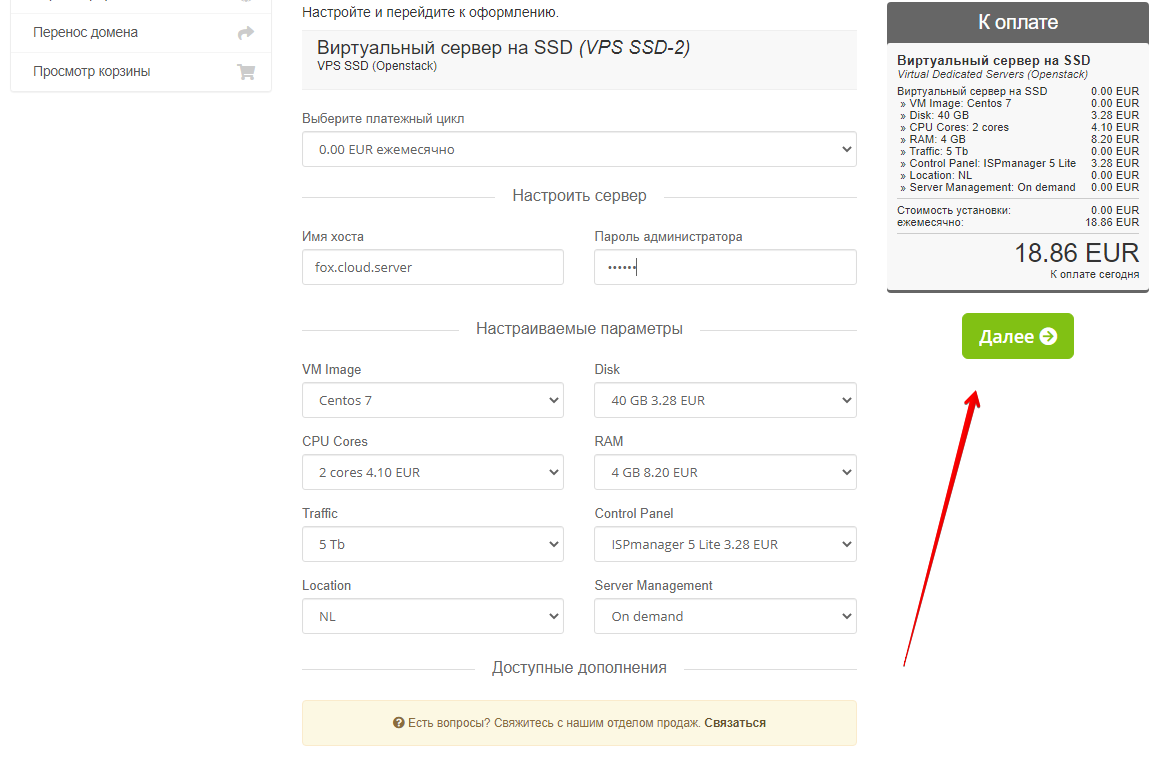1166x765 pixels.
Task: Click summary line VM Image: Centos 7
Action: (1017, 103)
